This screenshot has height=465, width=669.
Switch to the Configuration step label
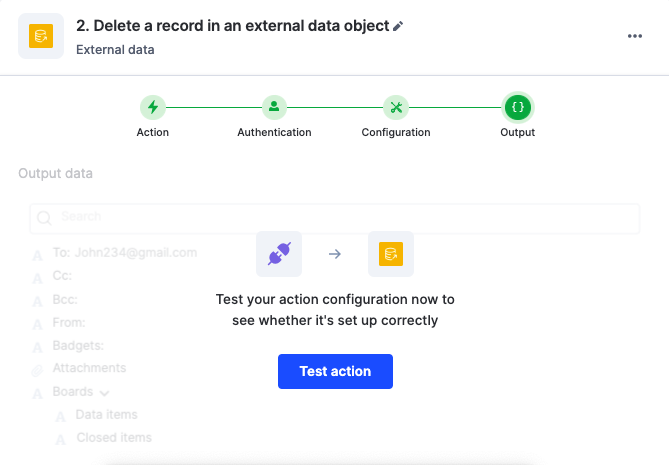tap(396, 132)
